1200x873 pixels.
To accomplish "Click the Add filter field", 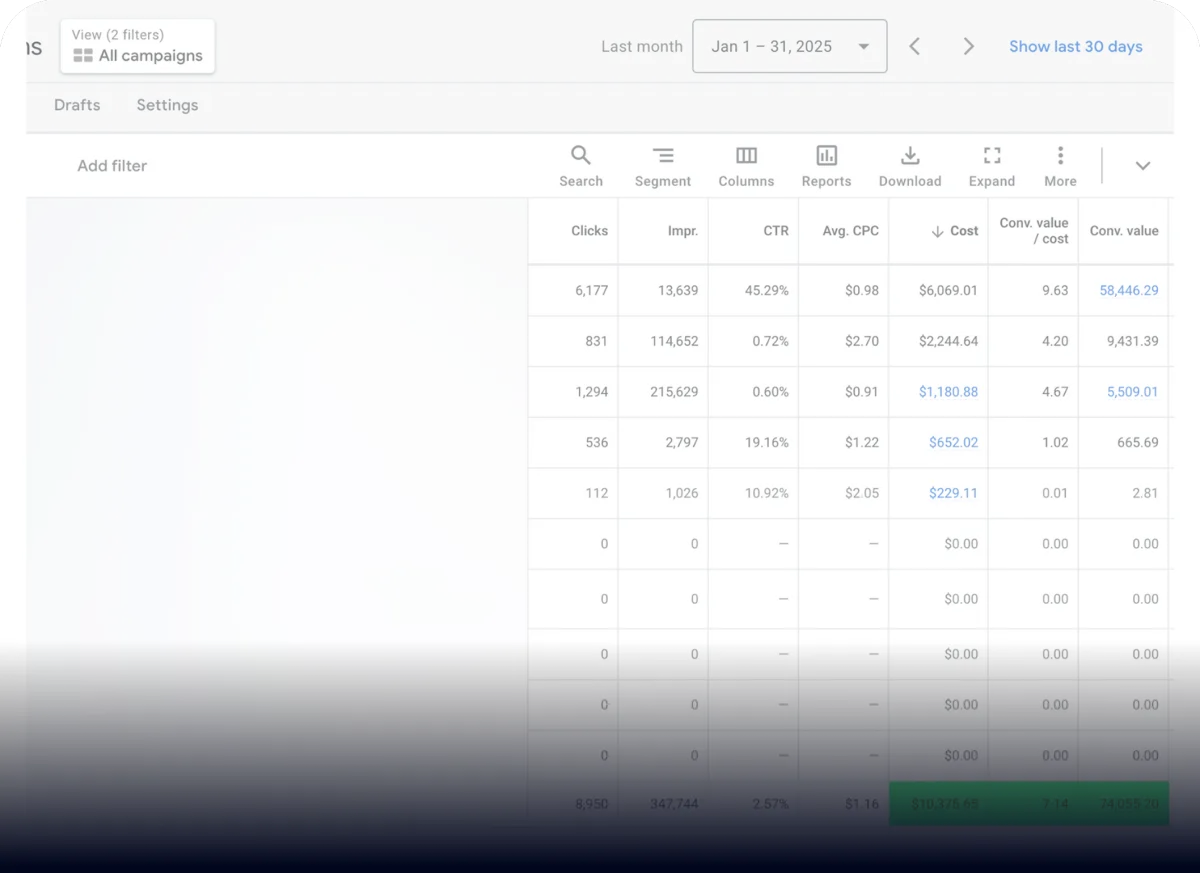I will pyautogui.click(x=112, y=166).
